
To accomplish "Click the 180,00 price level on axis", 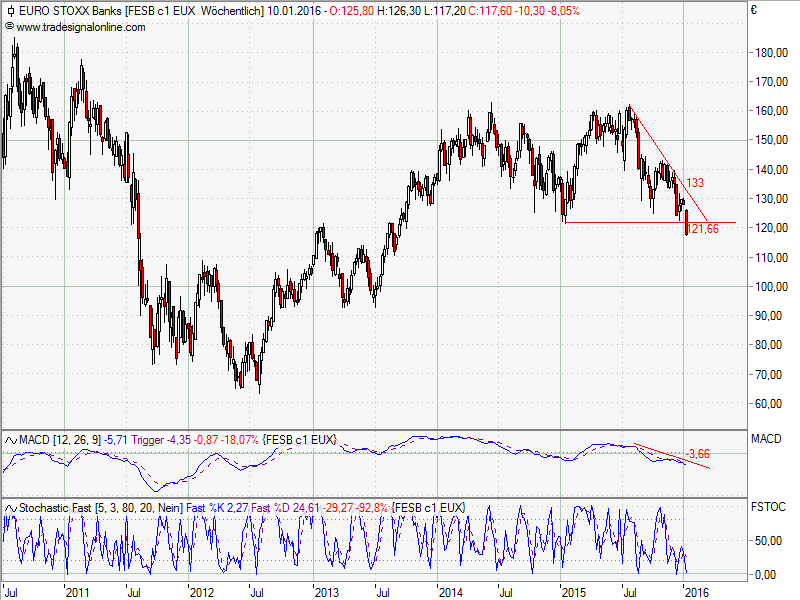I will [x=771, y=53].
